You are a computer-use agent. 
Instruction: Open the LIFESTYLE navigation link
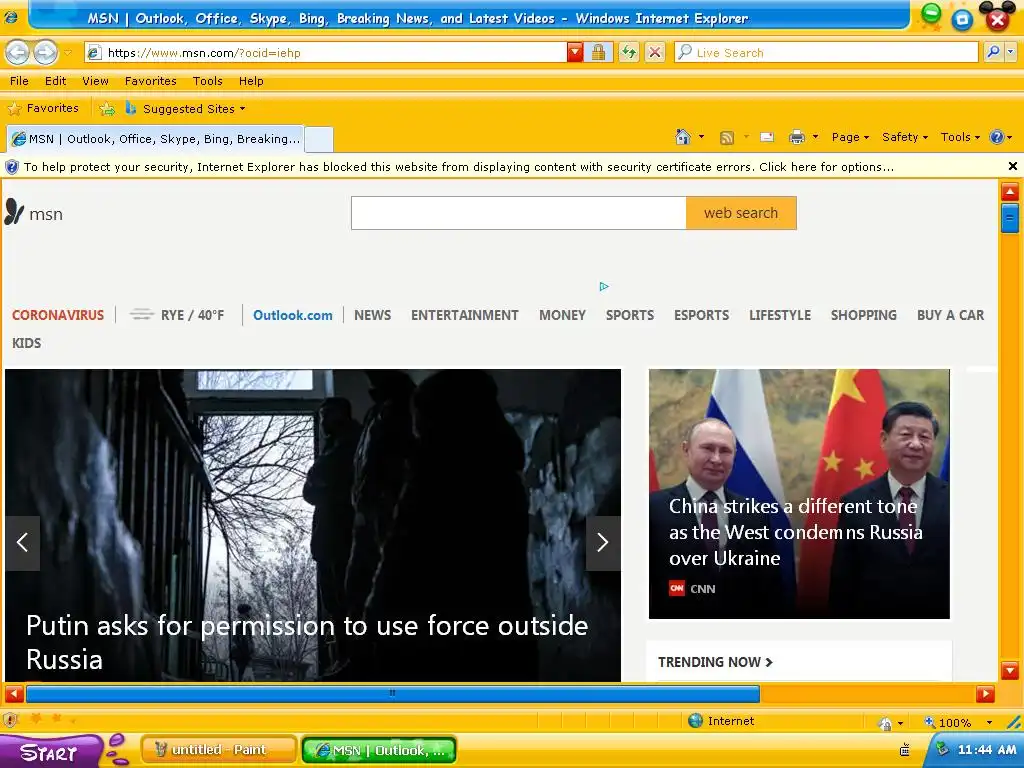point(780,315)
